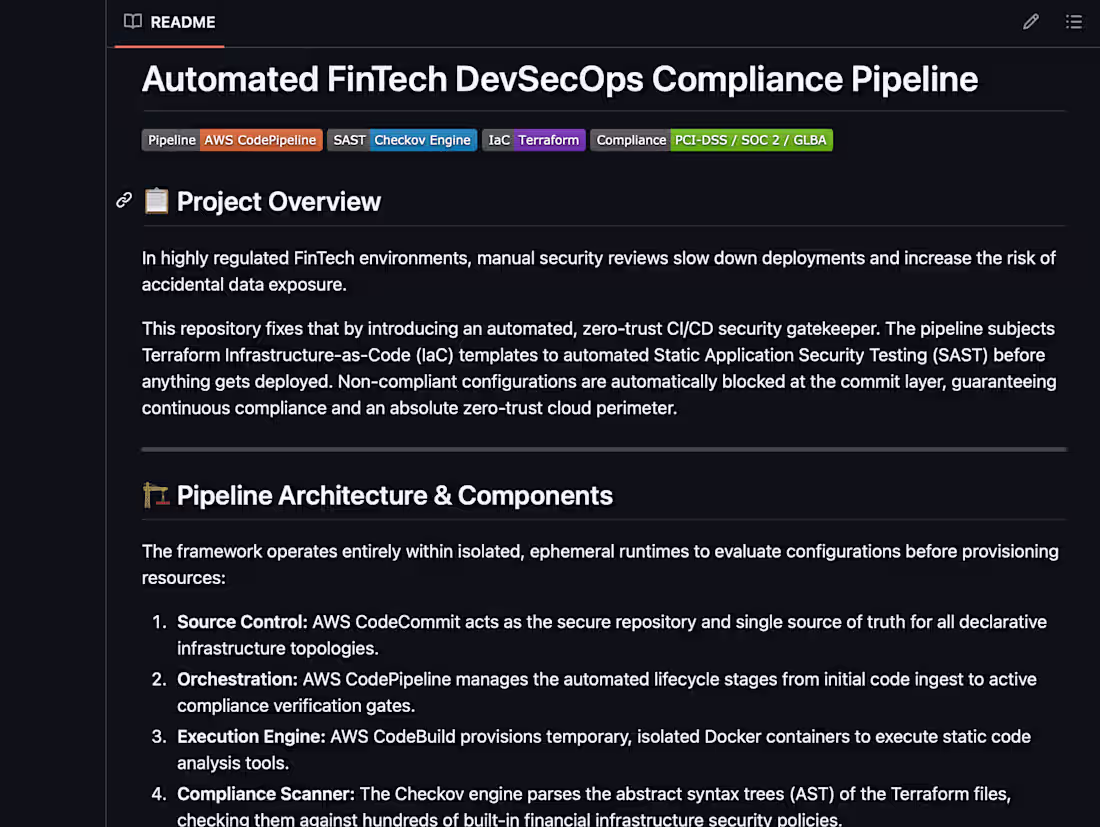Screen dimensions: 1100x827
Task: Click the bold 'Compliance Scanner:' label
Action: point(266,794)
